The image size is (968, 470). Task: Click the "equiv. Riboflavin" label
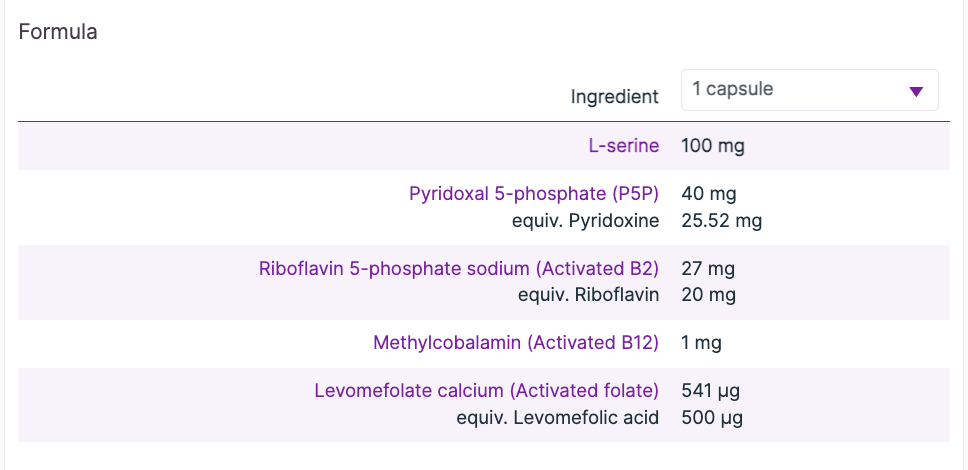coord(588,295)
